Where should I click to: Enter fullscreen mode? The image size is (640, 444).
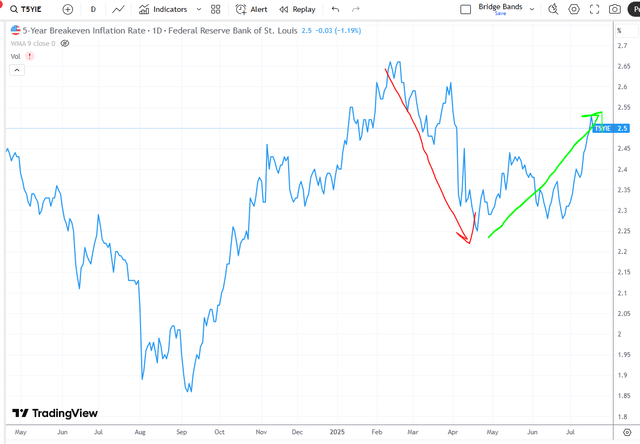(x=595, y=9)
